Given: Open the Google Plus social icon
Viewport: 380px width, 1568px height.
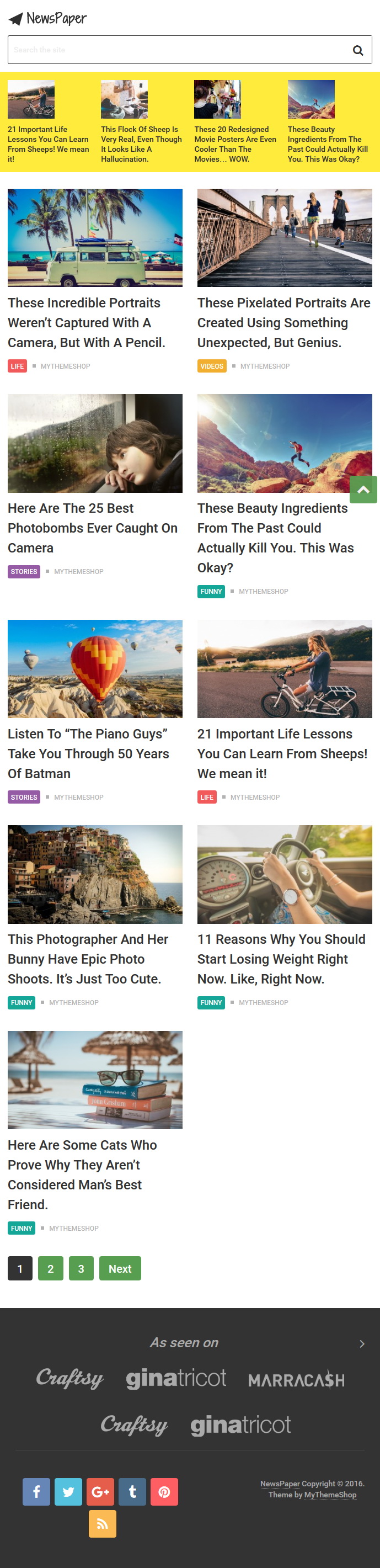Looking at the screenshot, I should 100,1491.
